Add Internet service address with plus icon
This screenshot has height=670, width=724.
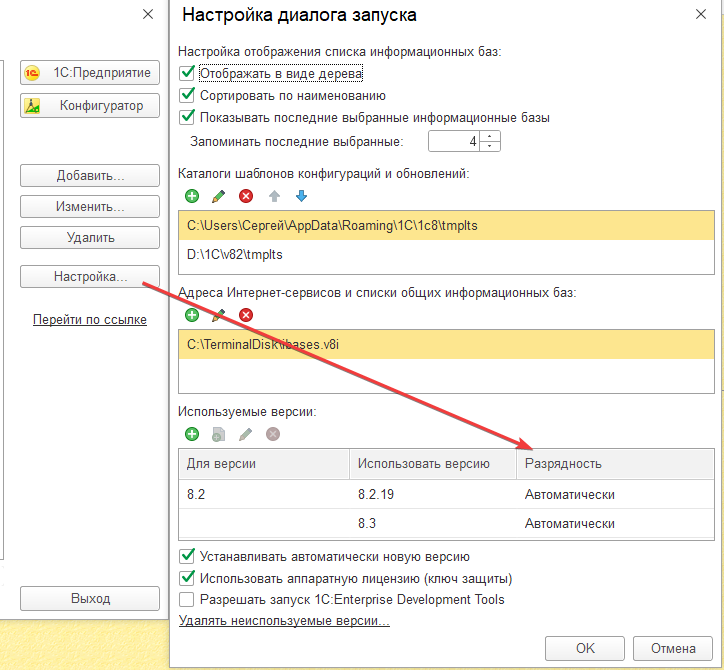pyautogui.click(x=192, y=315)
